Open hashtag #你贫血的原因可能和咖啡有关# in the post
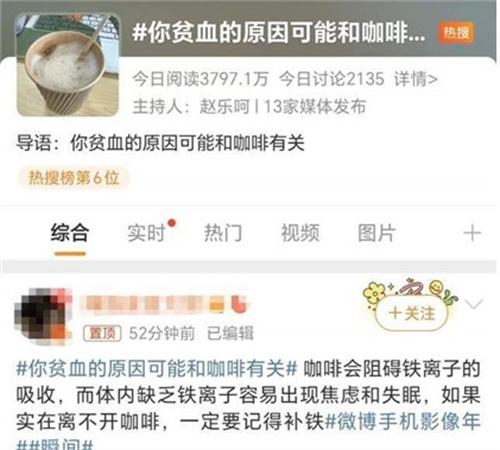 pyautogui.click(x=157, y=369)
